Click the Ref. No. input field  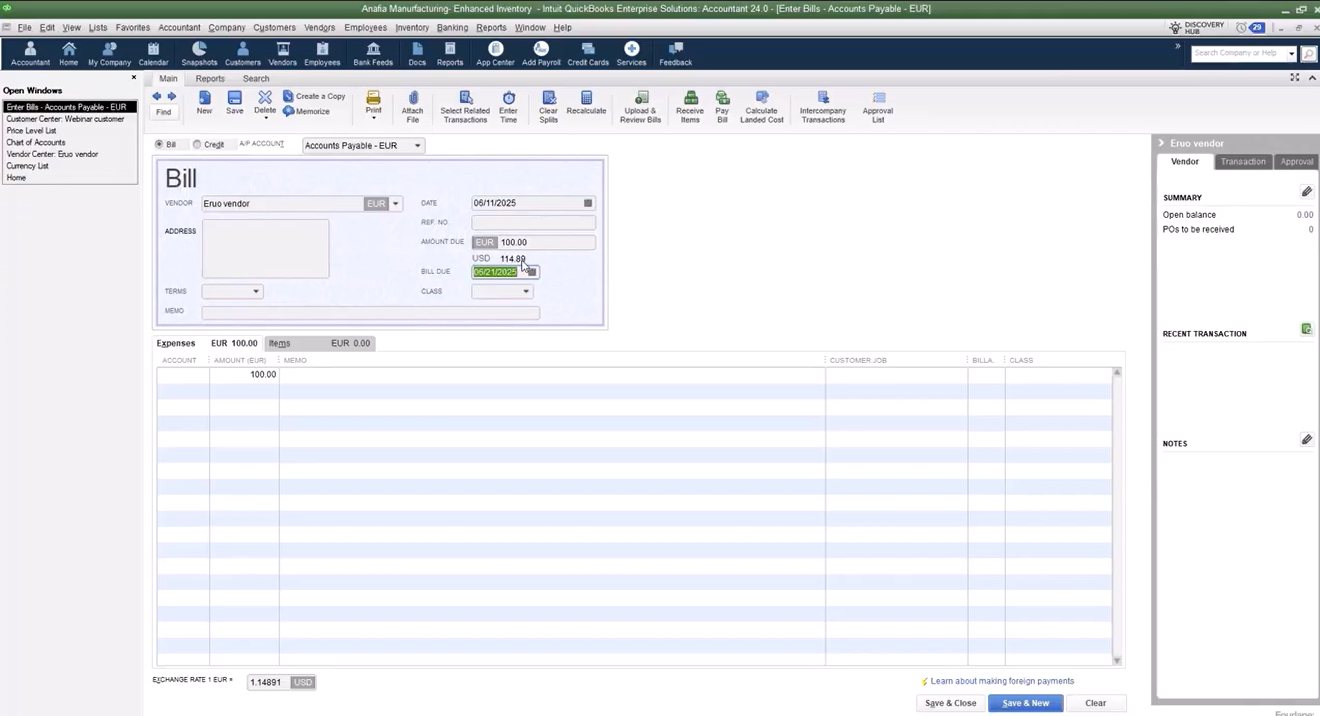pos(533,223)
